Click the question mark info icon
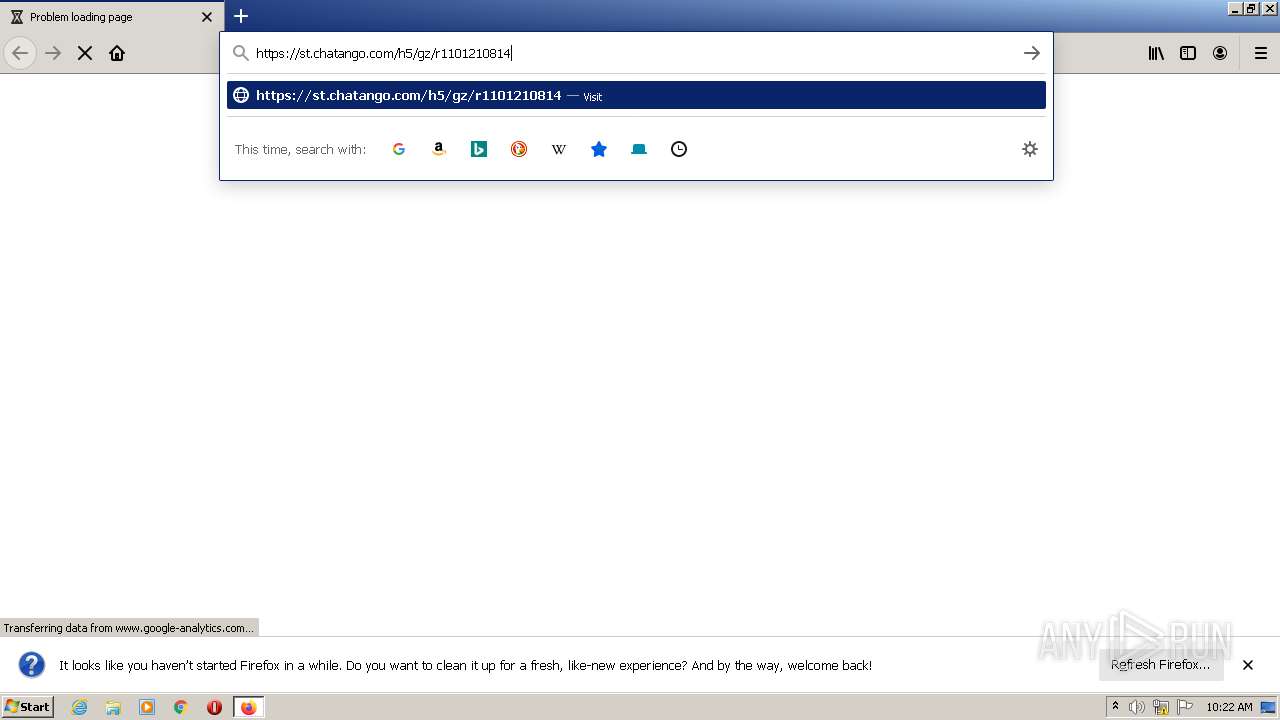 point(32,665)
